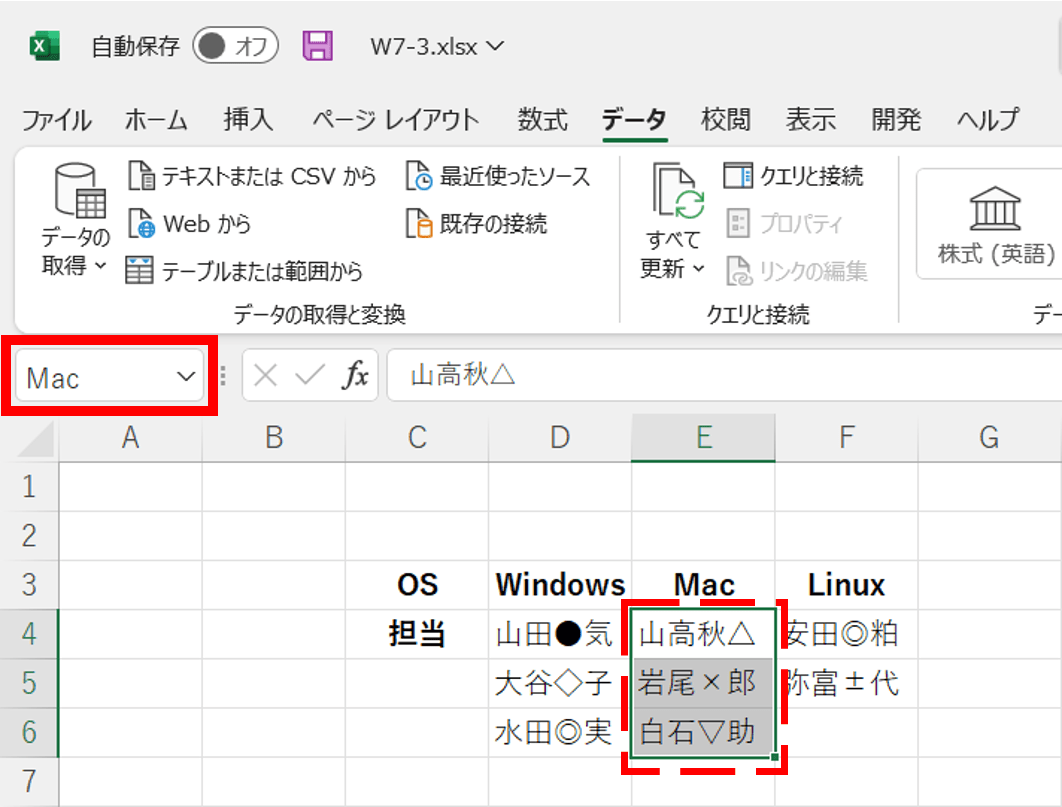Screen dimensions: 1062x807
Task: Open the 校閲 tab
Action: click(x=725, y=120)
